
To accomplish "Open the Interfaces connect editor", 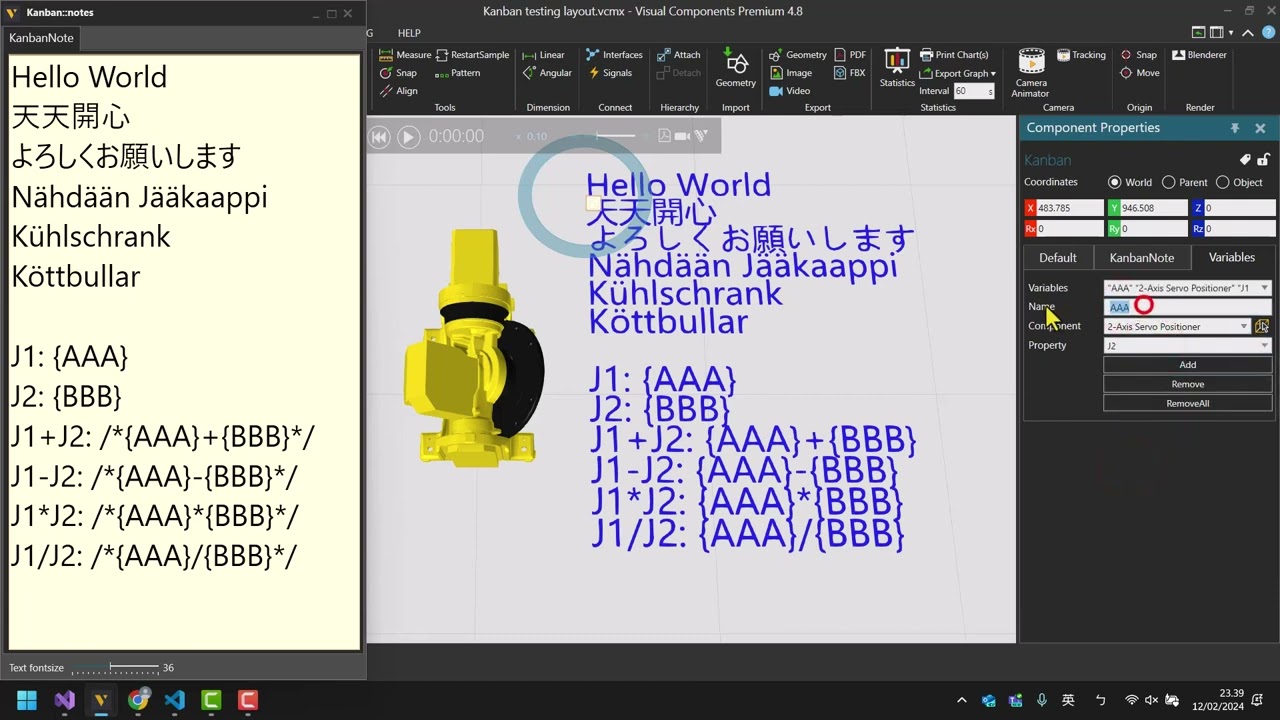I will pyautogui.click(x=614, y=55).
